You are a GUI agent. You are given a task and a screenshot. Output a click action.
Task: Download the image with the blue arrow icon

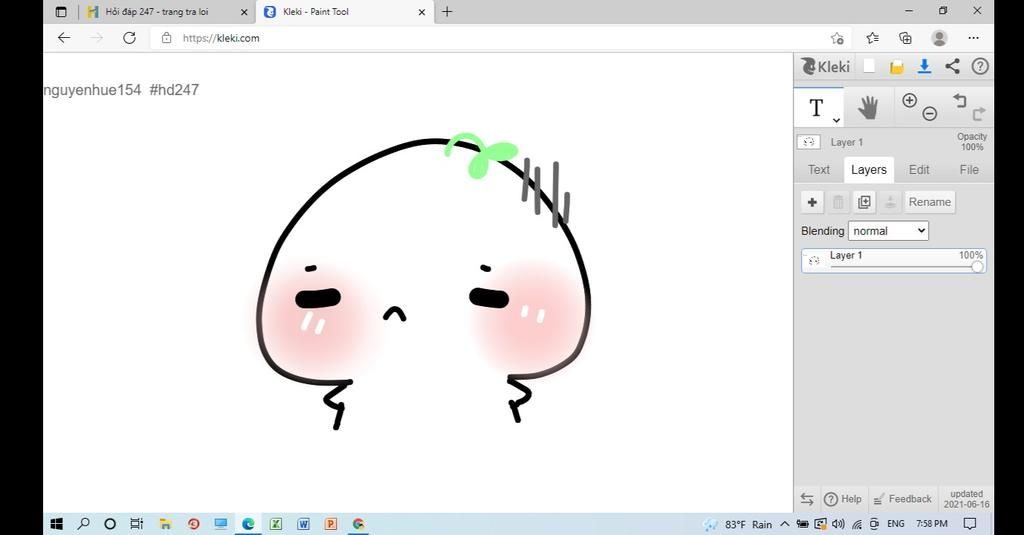click(924, 66)
